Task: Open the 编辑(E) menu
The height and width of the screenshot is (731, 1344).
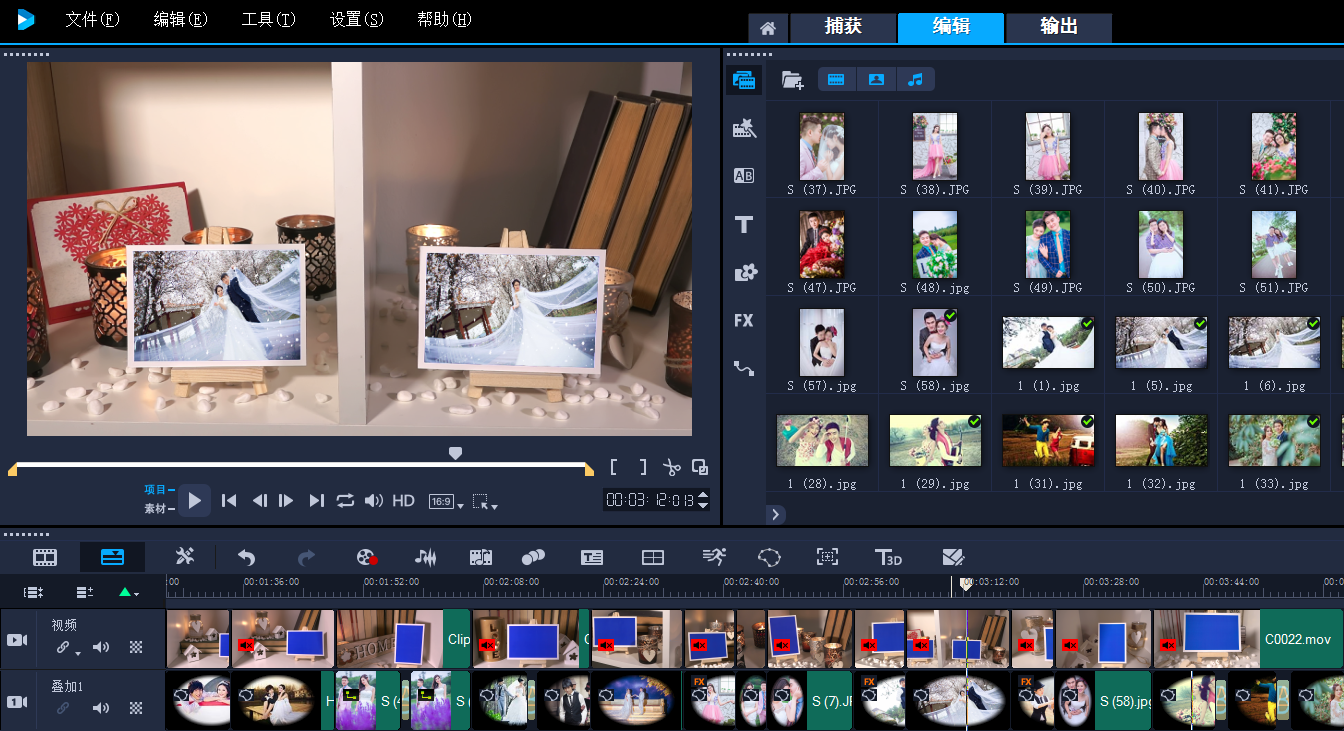Action: (180, 20)
